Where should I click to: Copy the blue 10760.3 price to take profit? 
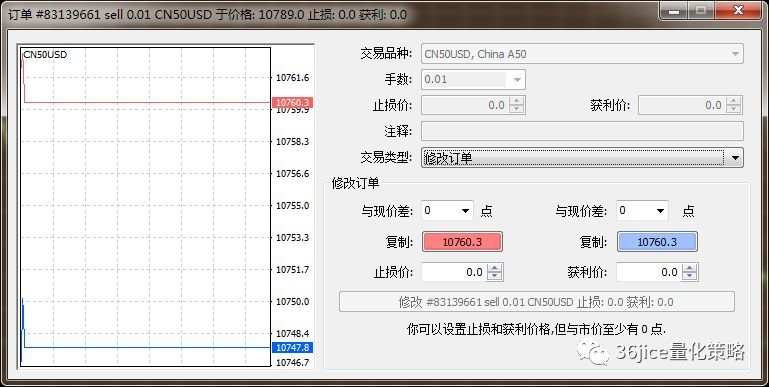click(657, 242)
